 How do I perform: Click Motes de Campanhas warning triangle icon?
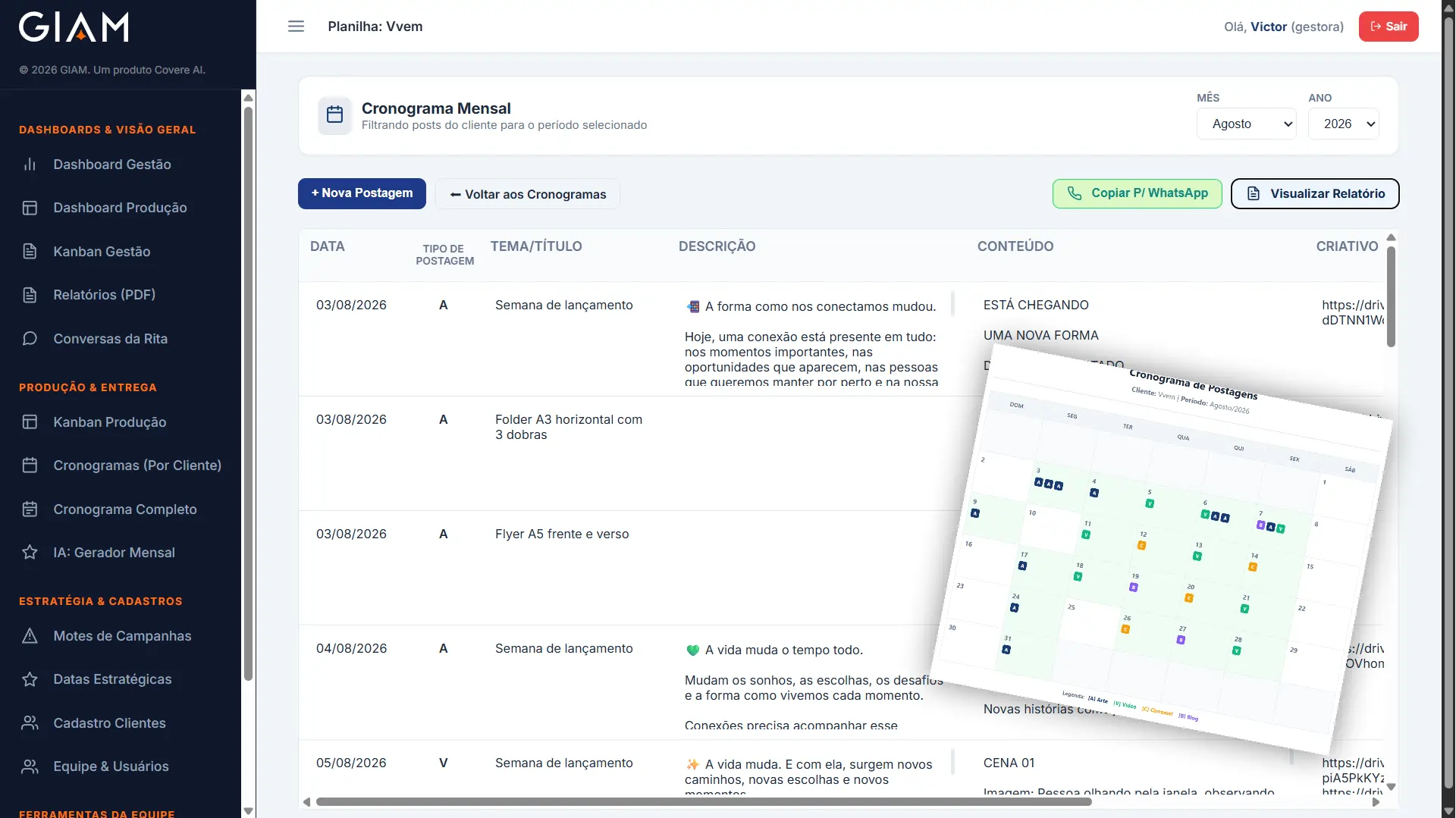coord(30,636)
